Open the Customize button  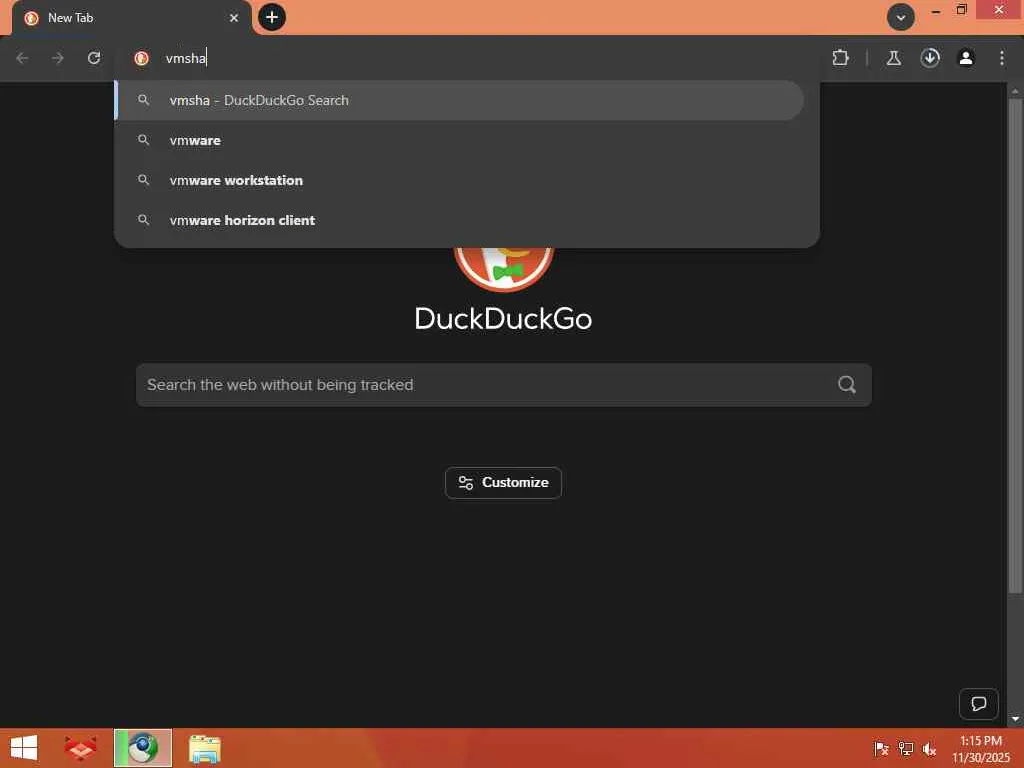point(504,483)
